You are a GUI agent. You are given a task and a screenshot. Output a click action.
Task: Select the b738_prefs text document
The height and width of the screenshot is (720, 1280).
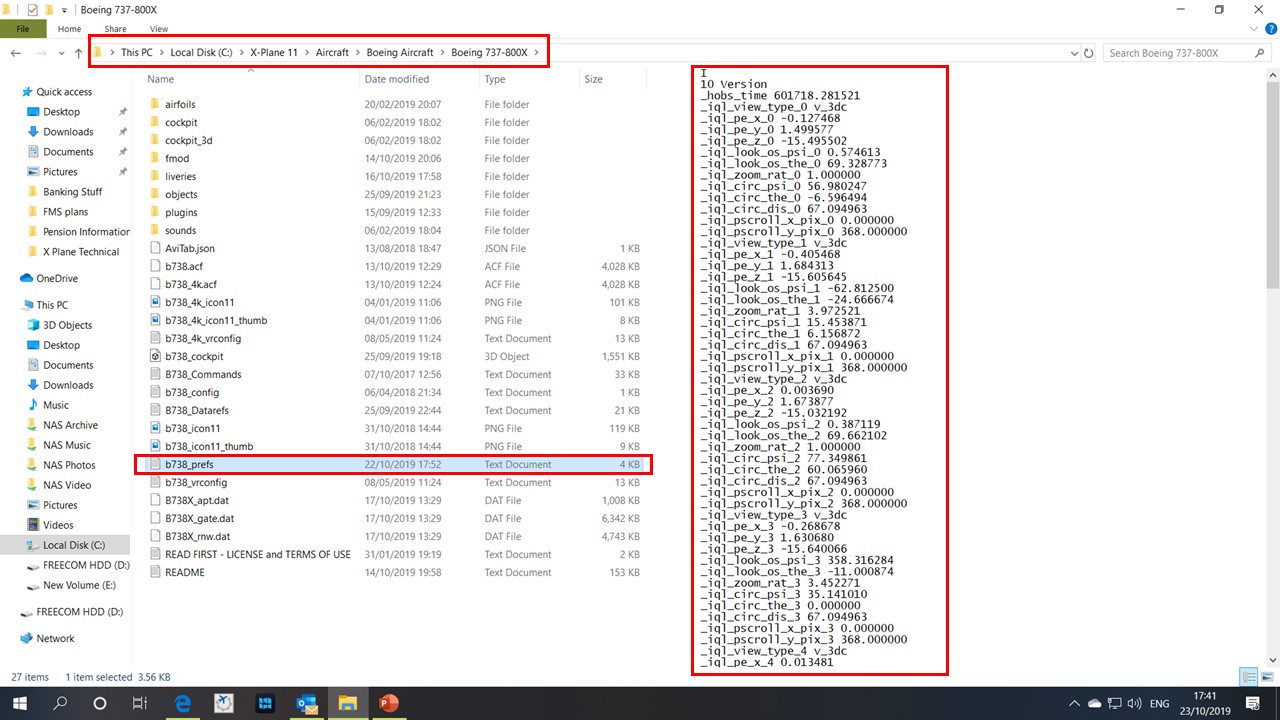(x=393, y=464)
